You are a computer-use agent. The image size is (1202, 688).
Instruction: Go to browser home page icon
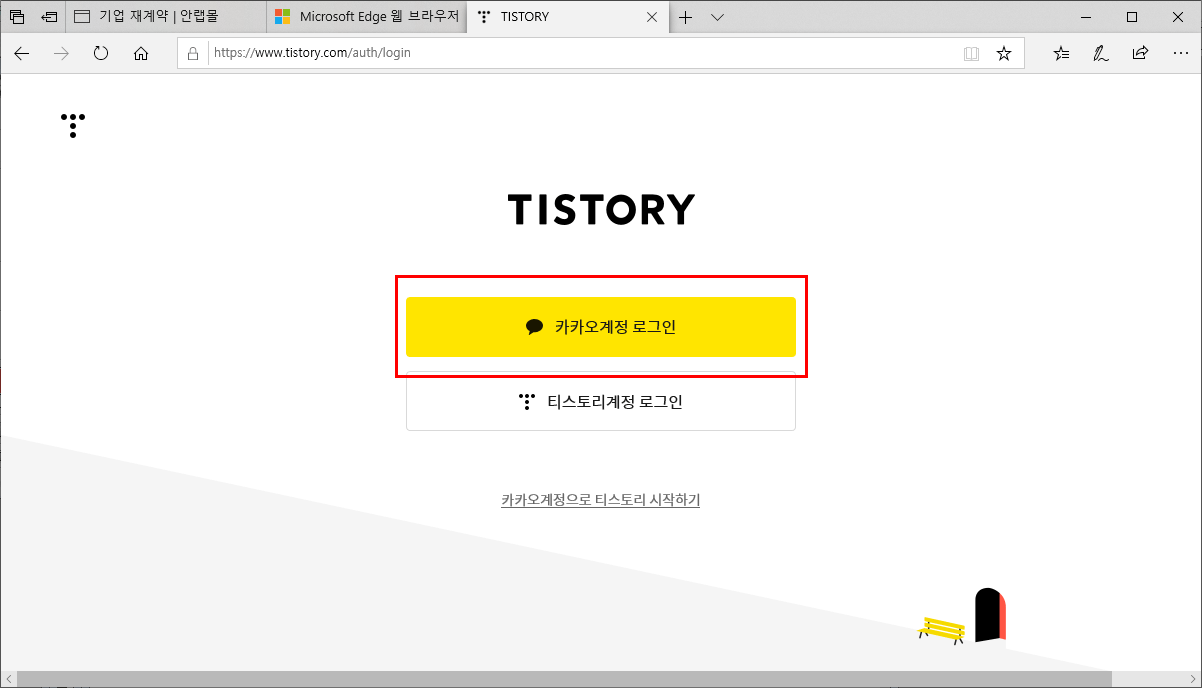click(x=141, y=53)
